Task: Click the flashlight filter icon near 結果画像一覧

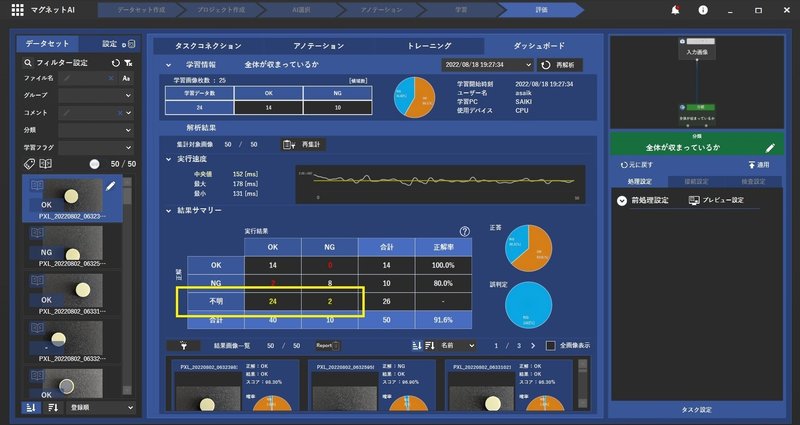Action: pos(183,346)
